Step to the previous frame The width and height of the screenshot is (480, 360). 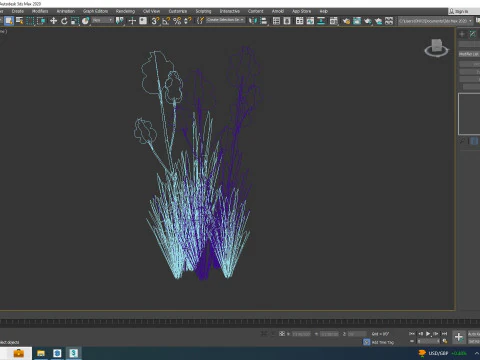tap(420, 334)
